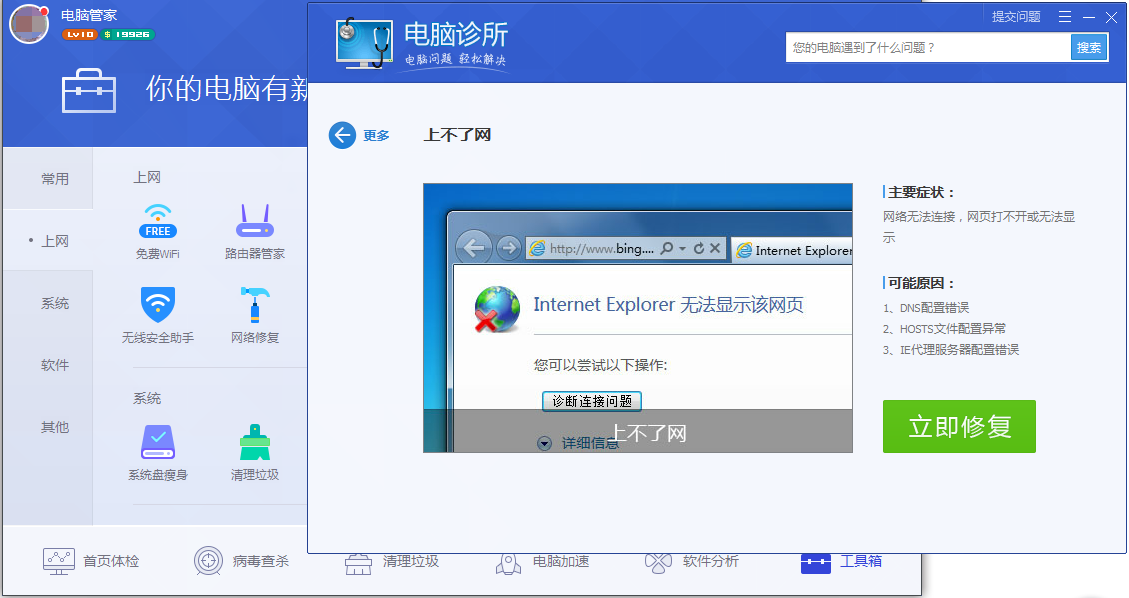Click 软件分析 icon in bottom bar
1129x598 pixels.
click(x=658, y=563)
